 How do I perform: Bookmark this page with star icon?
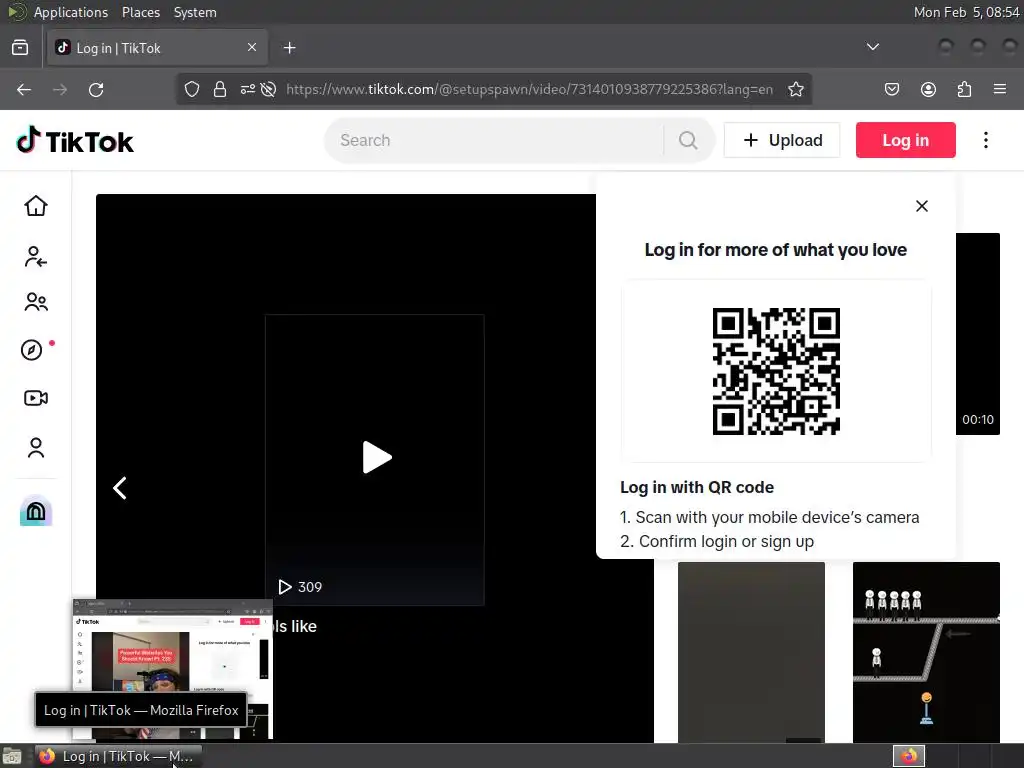[795, 89]
